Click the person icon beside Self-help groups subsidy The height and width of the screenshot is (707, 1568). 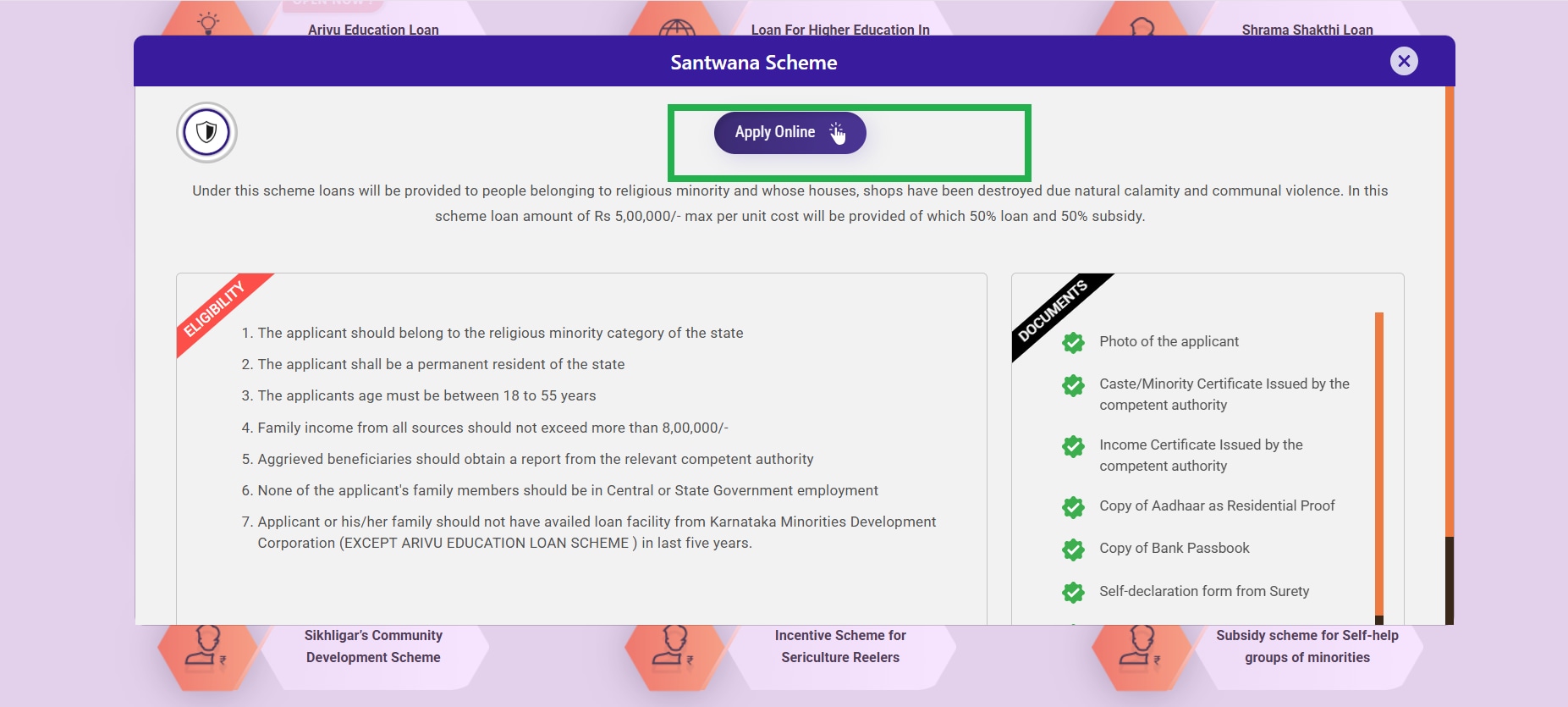coord(1141,649)
